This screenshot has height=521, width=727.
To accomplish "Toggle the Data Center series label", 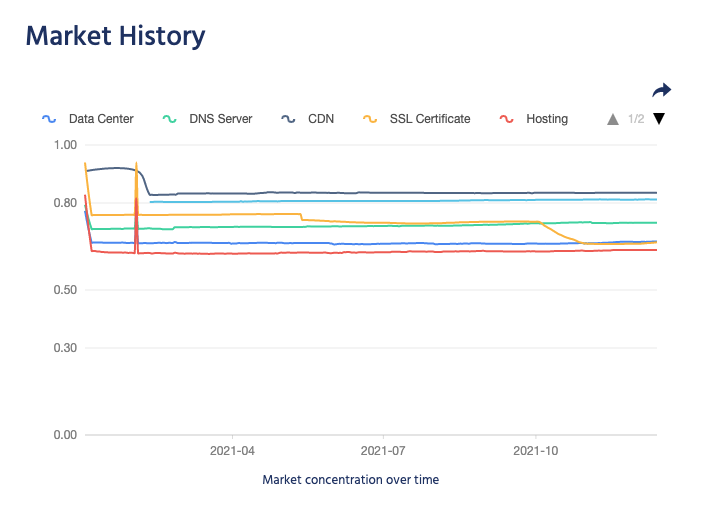I will (101, 119).
